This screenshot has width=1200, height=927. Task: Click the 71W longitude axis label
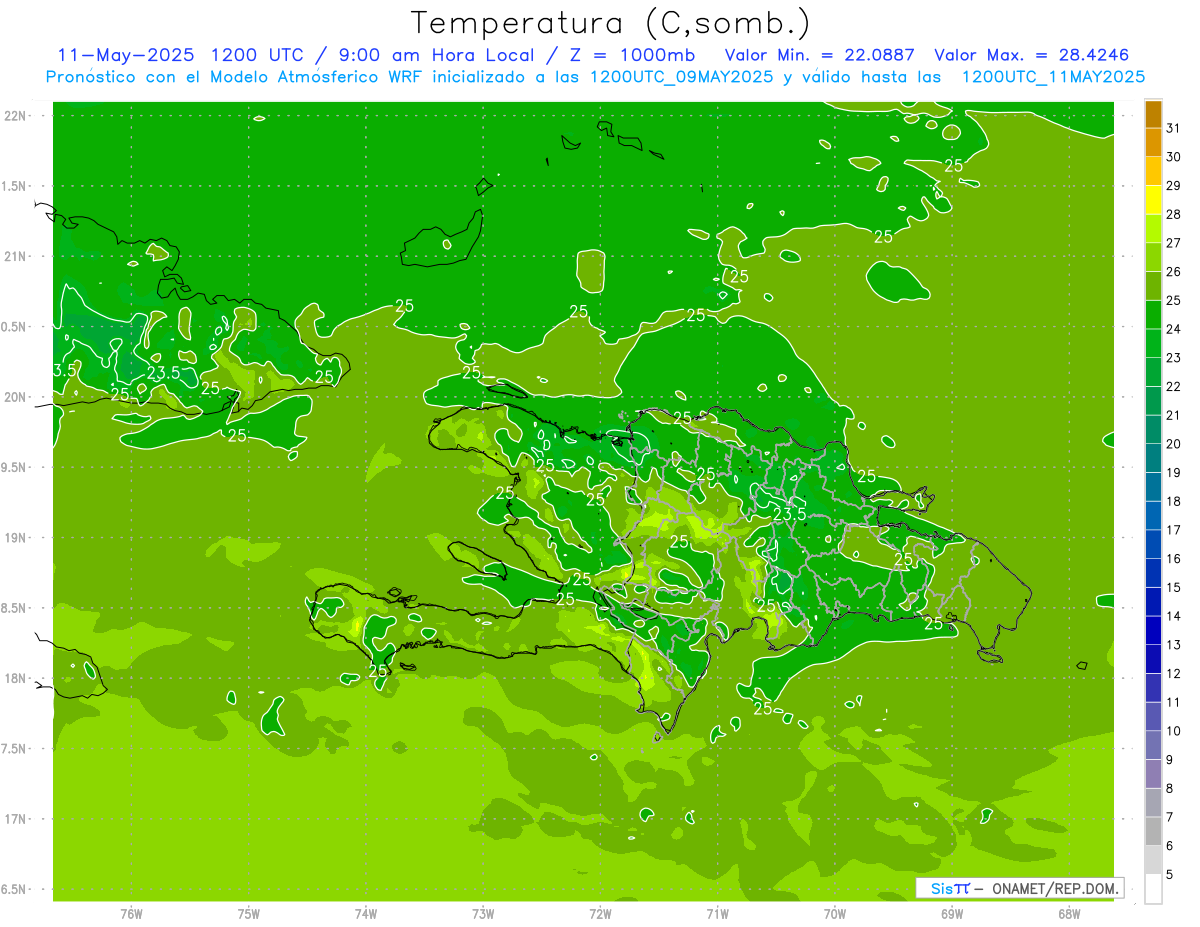tap(717, 913)
